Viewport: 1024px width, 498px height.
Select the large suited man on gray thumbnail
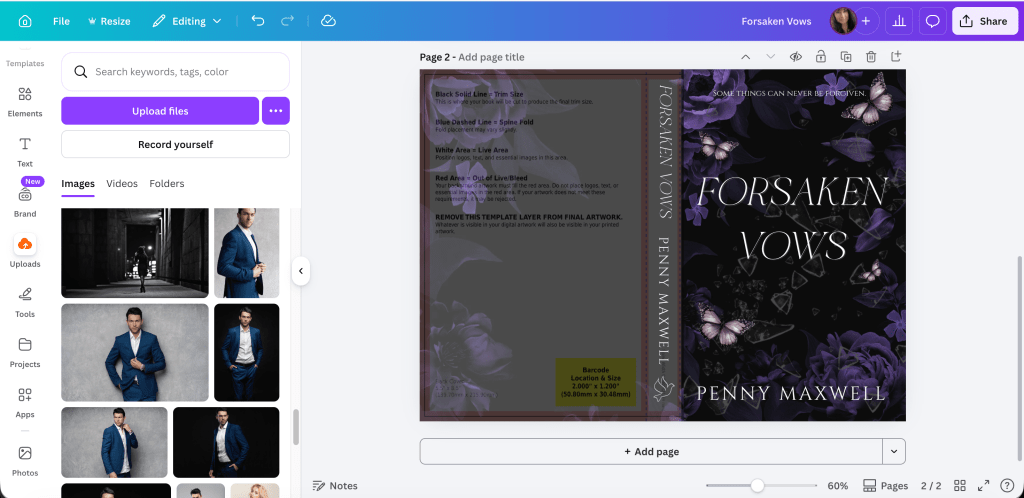[135, 352]
